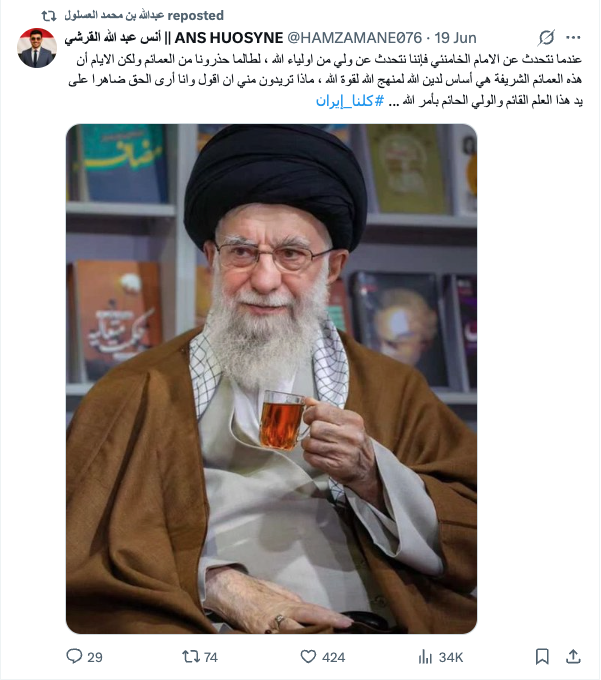Screen dimensions: 601x680
Task: Click the 29 replies count
Action: pyautogui.click(x=95, y=657)
